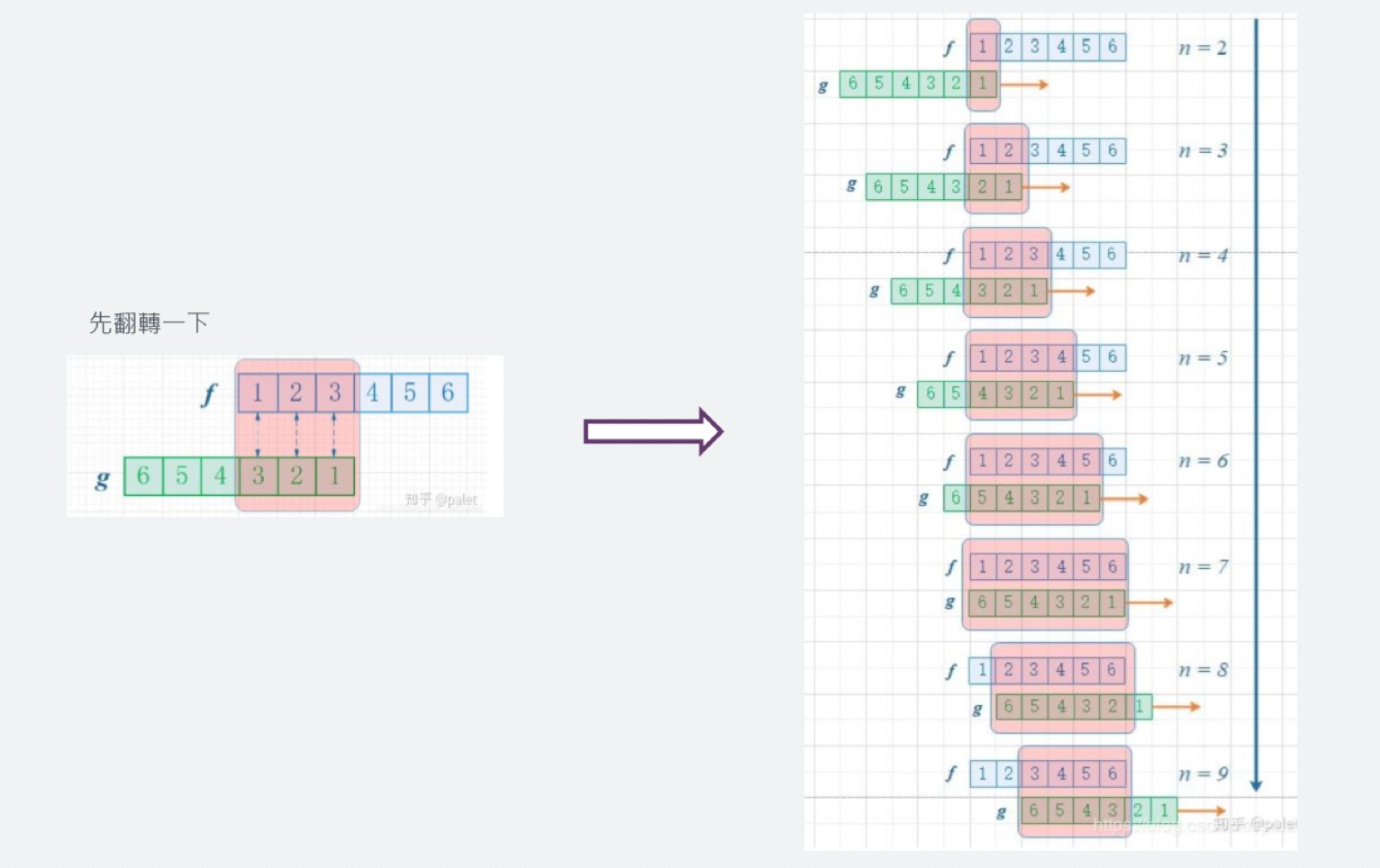Image resolution: width=1380 pixels, height=868 pixels.
Task: Click the label n = 4
Action: tap(1203, 256)
